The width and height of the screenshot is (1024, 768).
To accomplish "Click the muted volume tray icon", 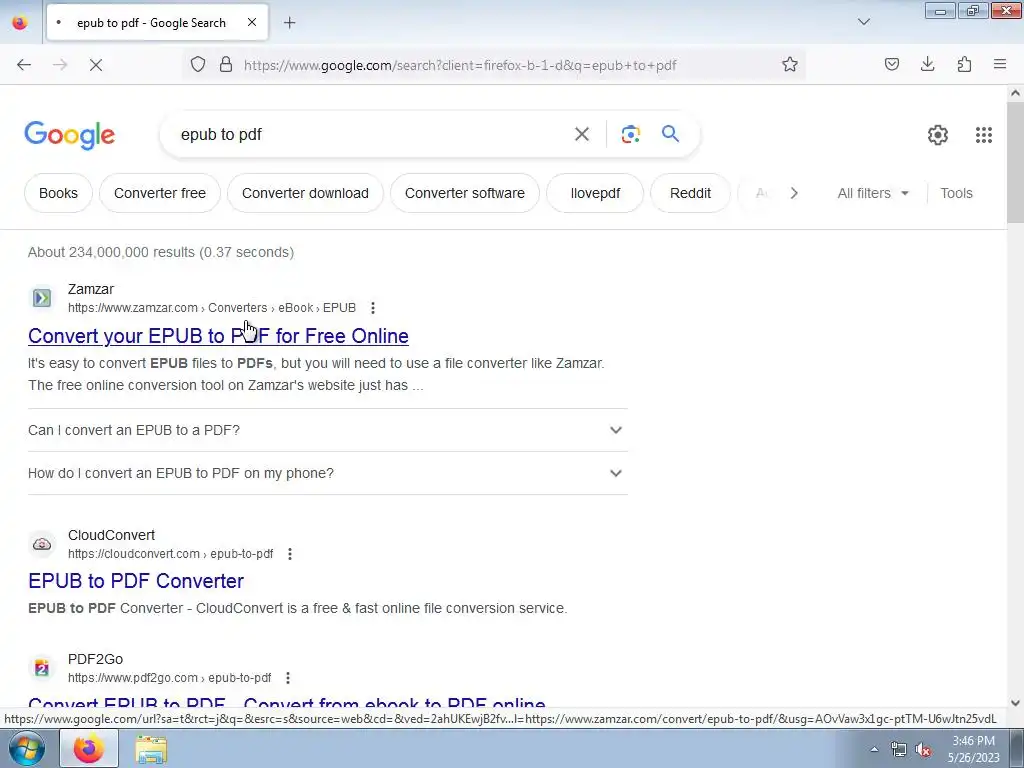I will click(x=923, y=750).
